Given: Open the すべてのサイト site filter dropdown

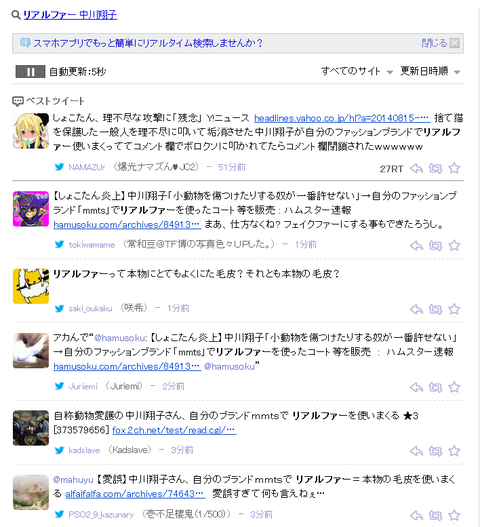Looking at the screenshot, I should [357, 71].
